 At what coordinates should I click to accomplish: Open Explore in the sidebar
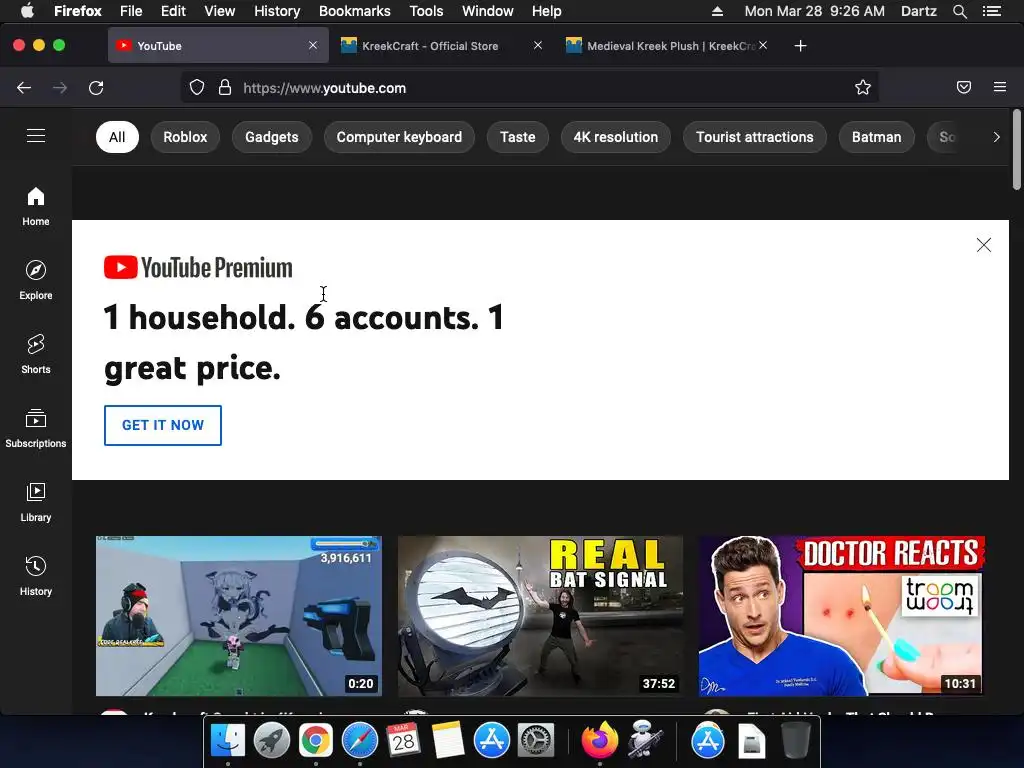(x=36, y=280)
